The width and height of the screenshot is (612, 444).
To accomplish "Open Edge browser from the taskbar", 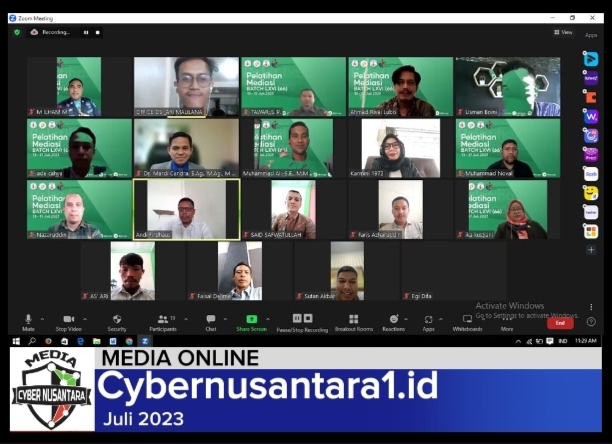I will pyautogui.click(x=80, y=341).
